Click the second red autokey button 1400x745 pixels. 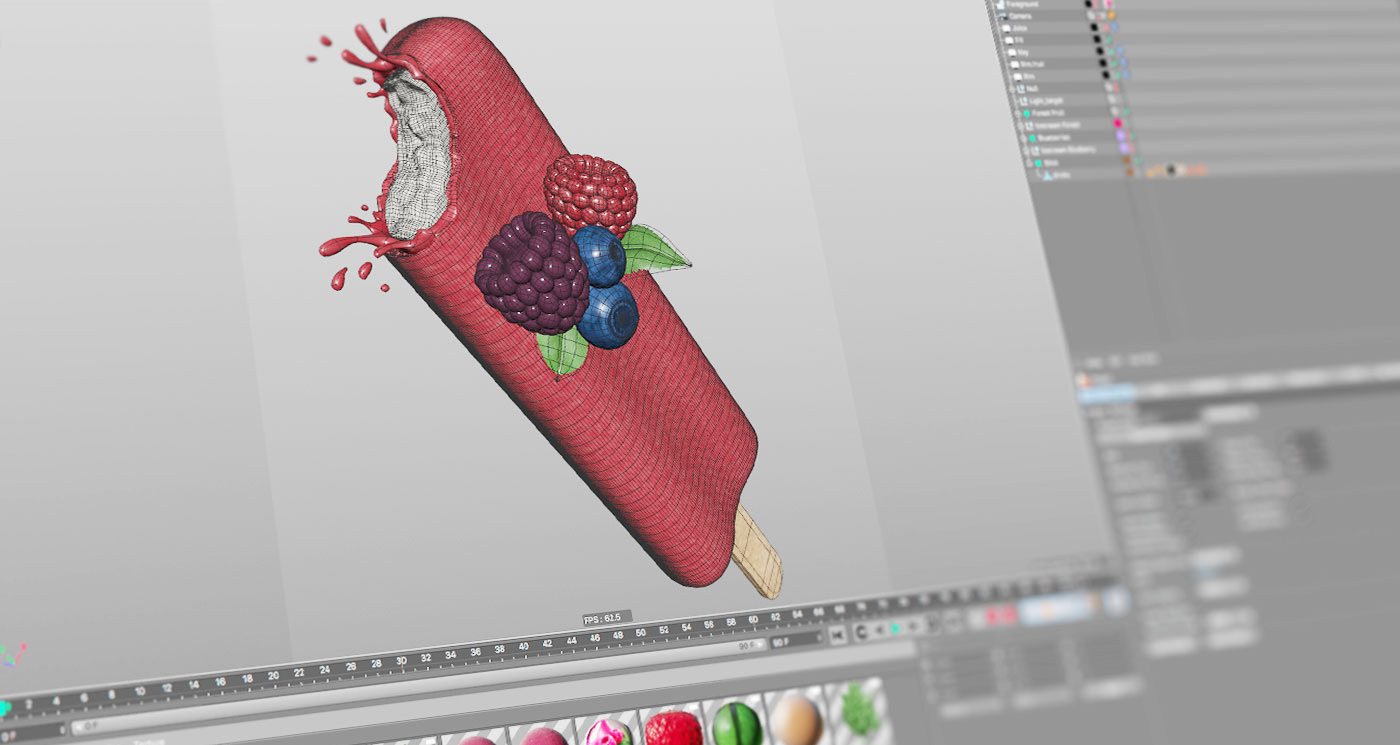[1009, 616]
